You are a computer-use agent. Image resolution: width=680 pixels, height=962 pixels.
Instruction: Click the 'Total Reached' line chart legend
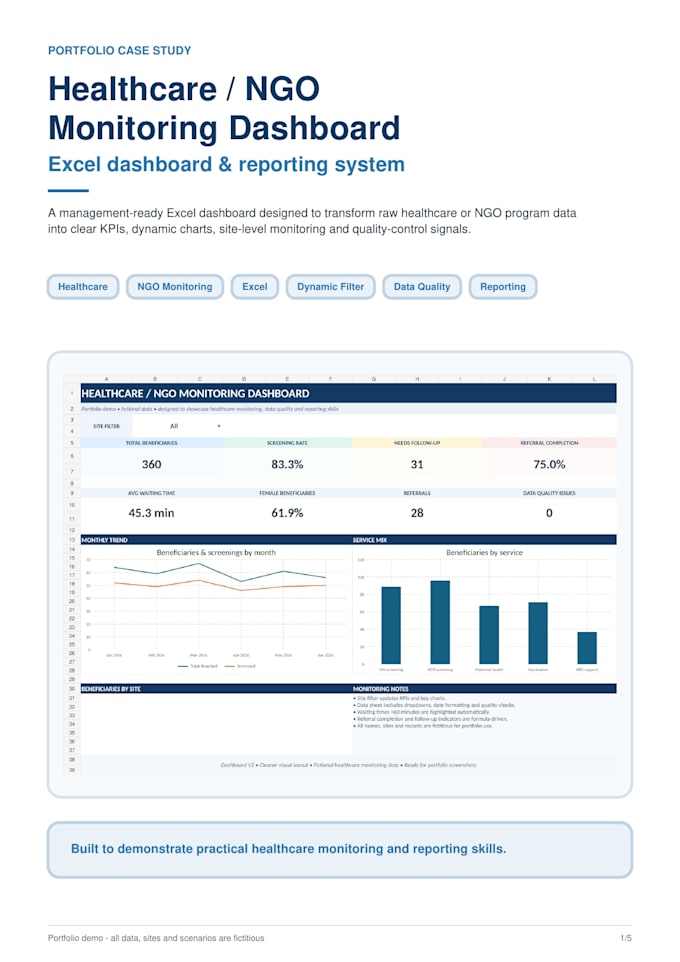[198, 666]
